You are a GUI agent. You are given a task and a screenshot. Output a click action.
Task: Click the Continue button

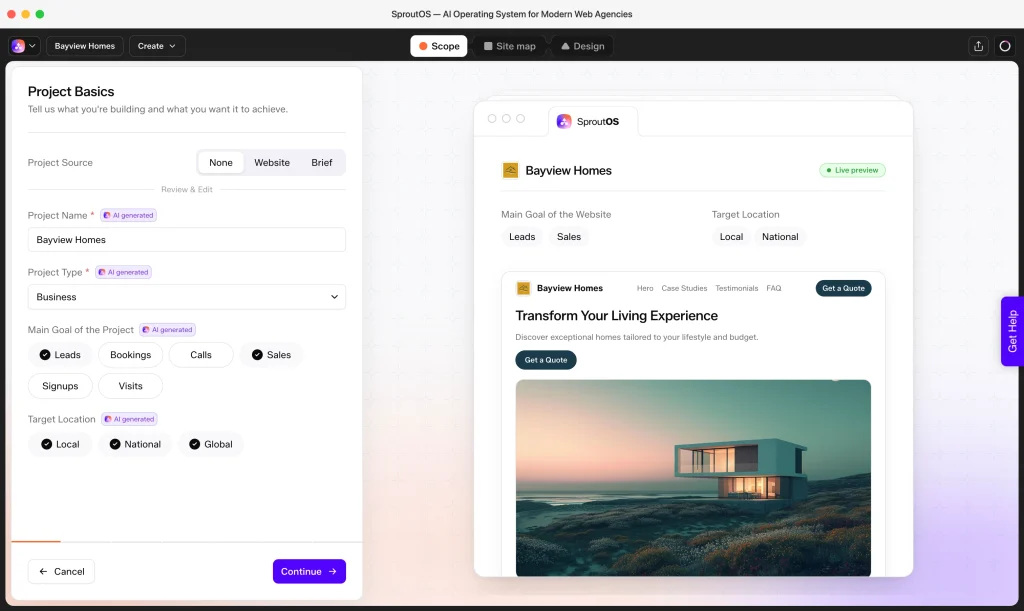(x=309, y=571)
